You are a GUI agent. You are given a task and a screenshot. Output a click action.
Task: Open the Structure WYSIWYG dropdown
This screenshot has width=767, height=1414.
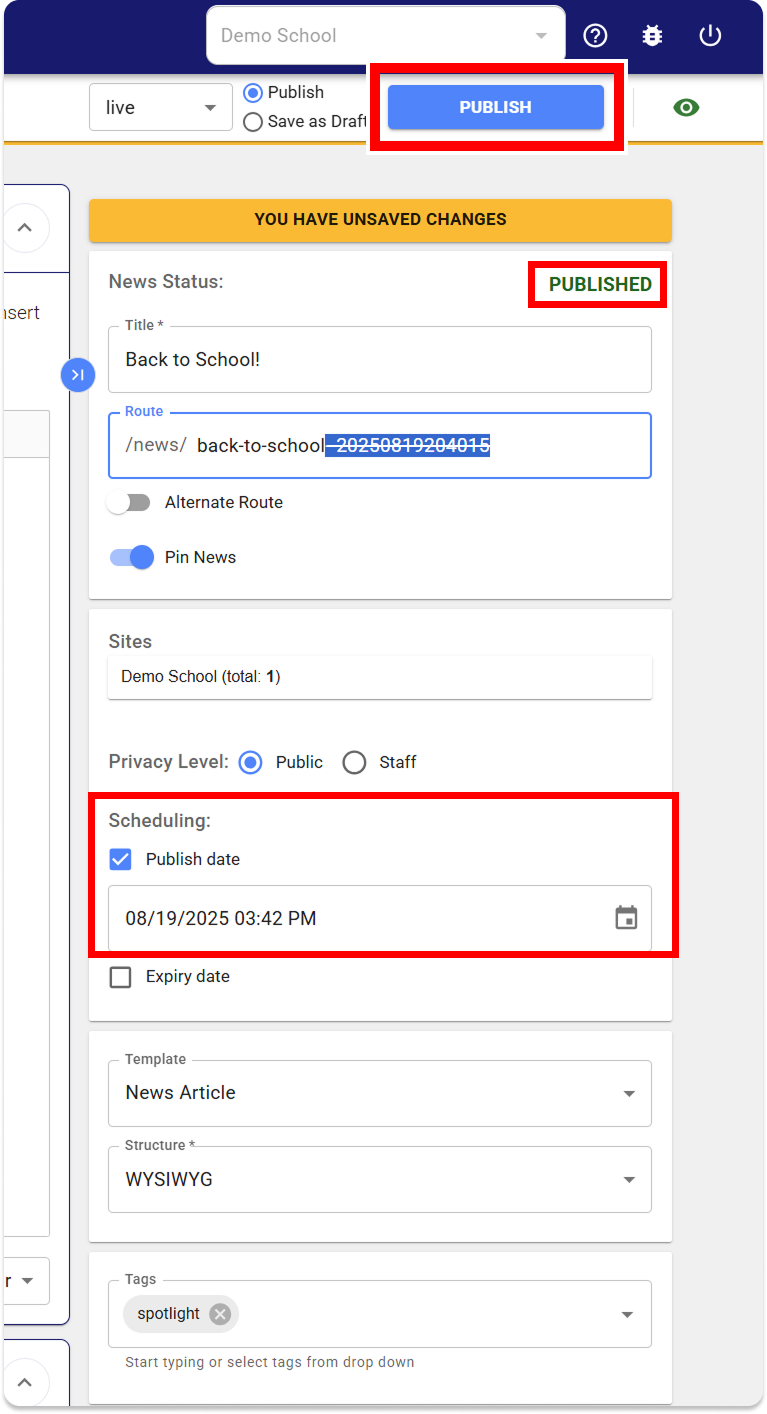380,1180
